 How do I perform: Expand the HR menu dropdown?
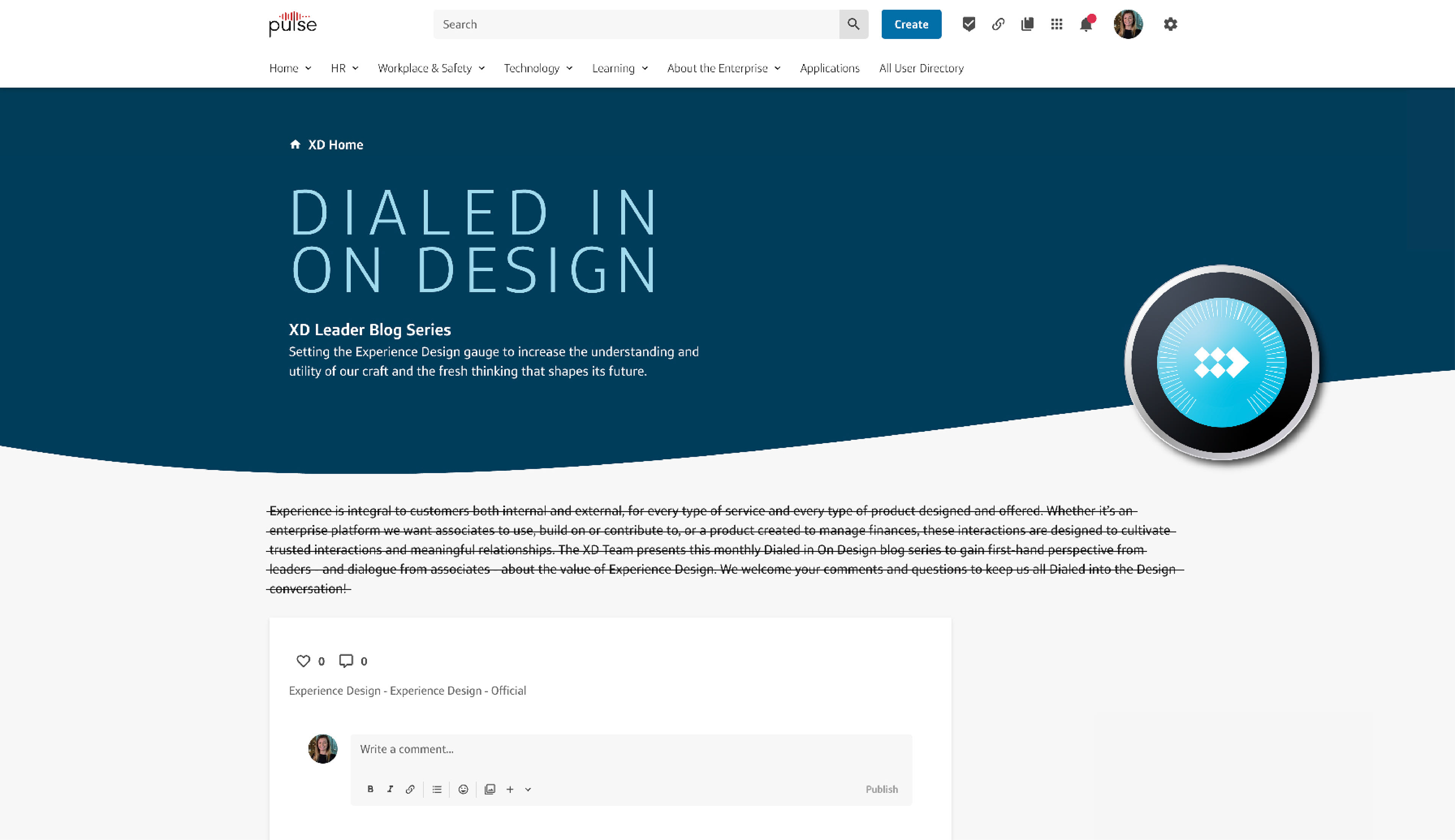(344, 68)
